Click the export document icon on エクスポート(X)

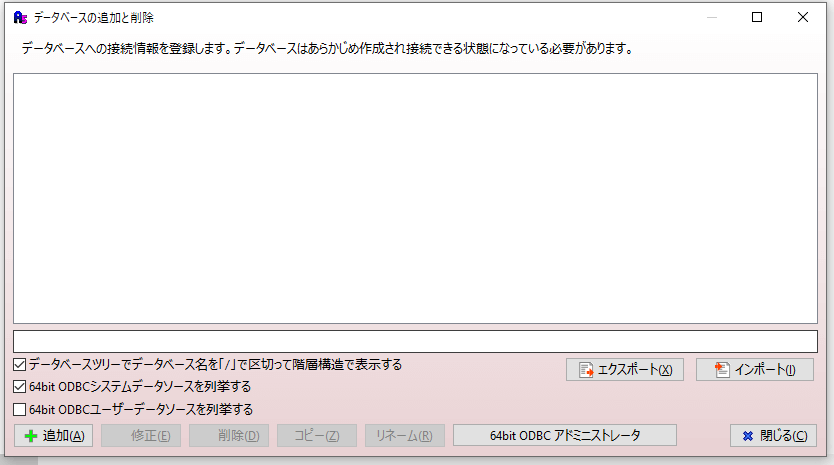[x=586, y=370]
